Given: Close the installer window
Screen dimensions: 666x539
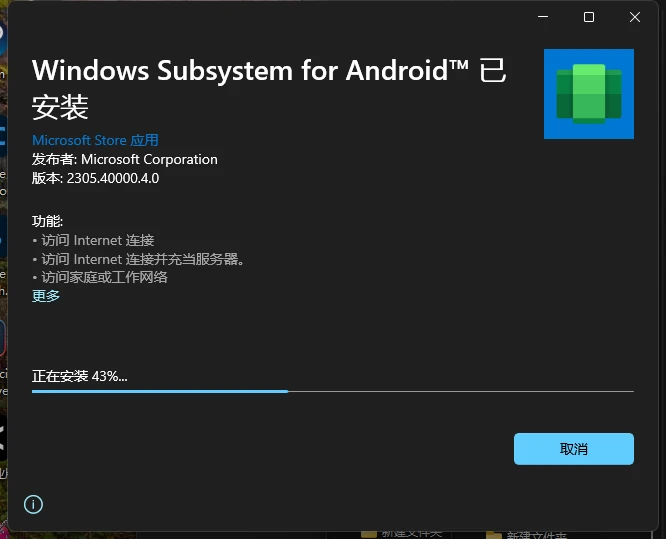Looking at the screenshot, I should tap(635, 17).
